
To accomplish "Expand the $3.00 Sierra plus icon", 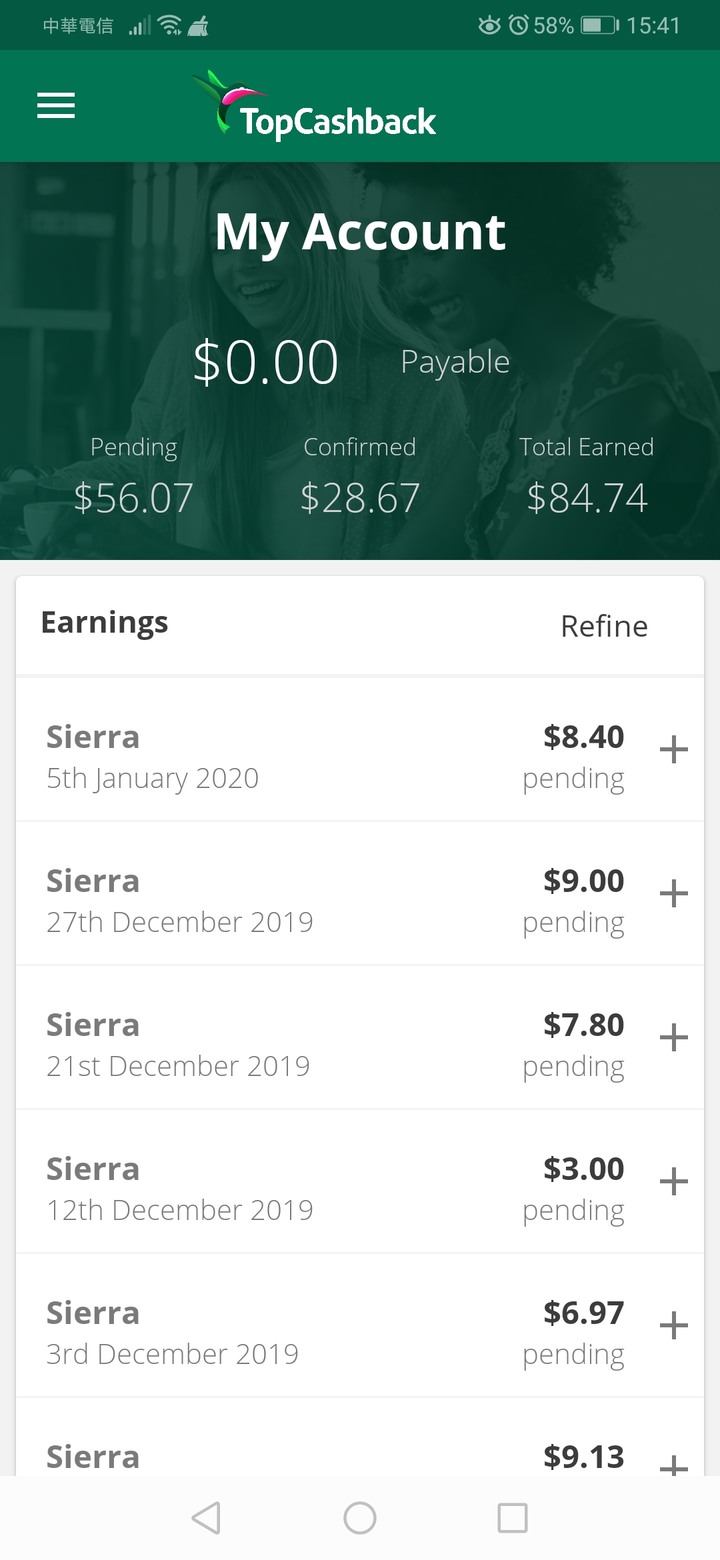I will [674, 1182].
